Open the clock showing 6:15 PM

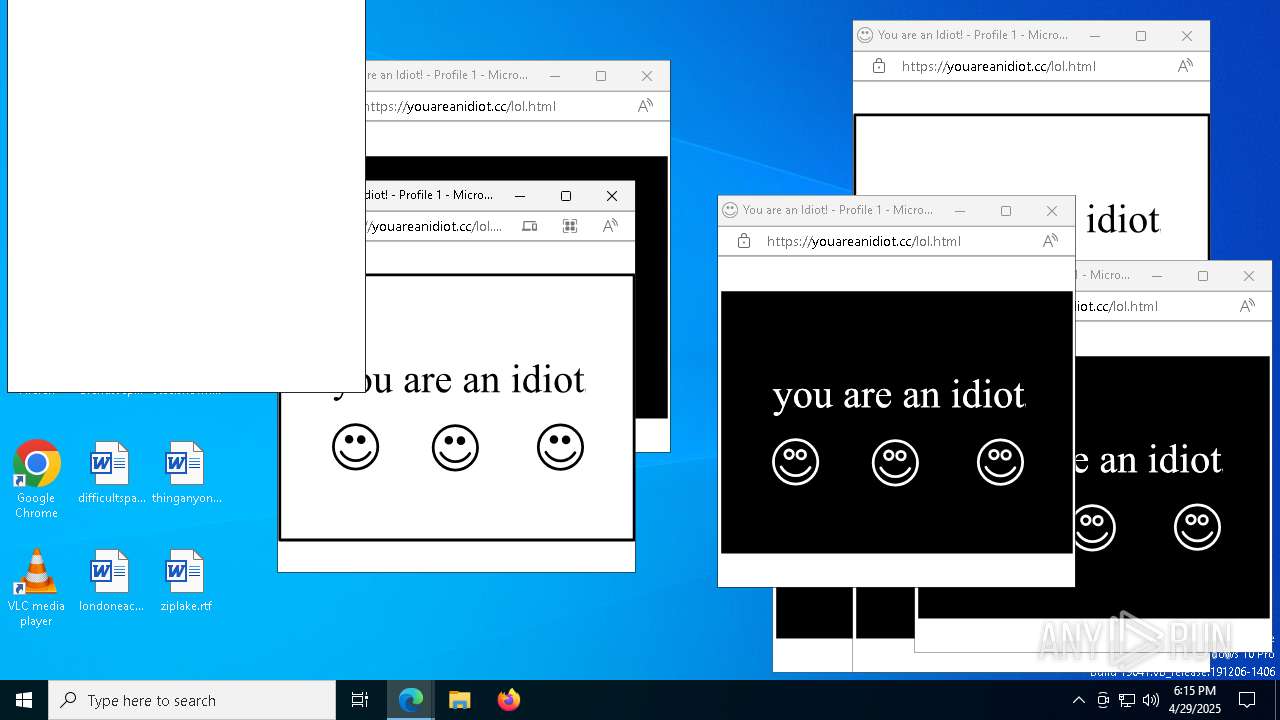click(1194, 700)
